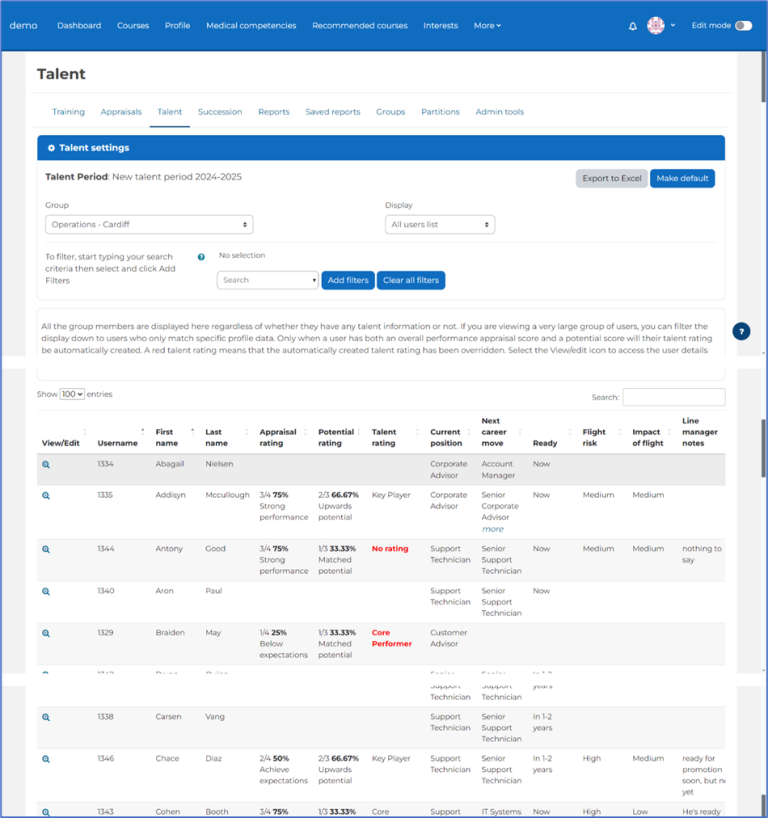
Task: Click Make default button
Action: [682, 178]
